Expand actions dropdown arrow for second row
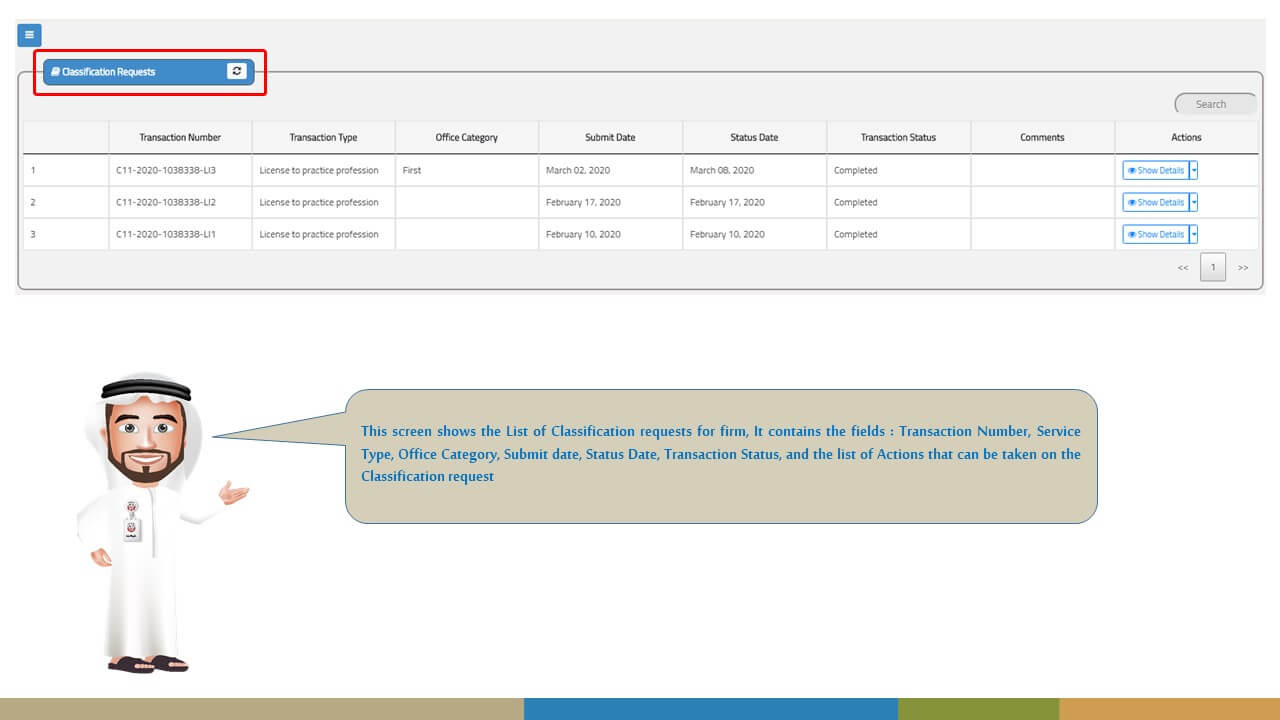The width and height of the screenshot is (1280, 720). pos(1194,202)
